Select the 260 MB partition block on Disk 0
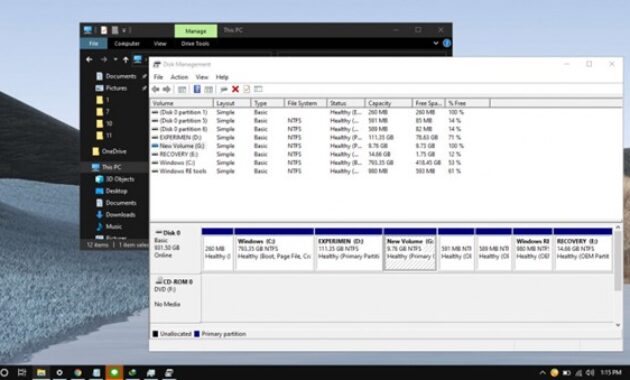The image size is (630, 380). (217, 249)
